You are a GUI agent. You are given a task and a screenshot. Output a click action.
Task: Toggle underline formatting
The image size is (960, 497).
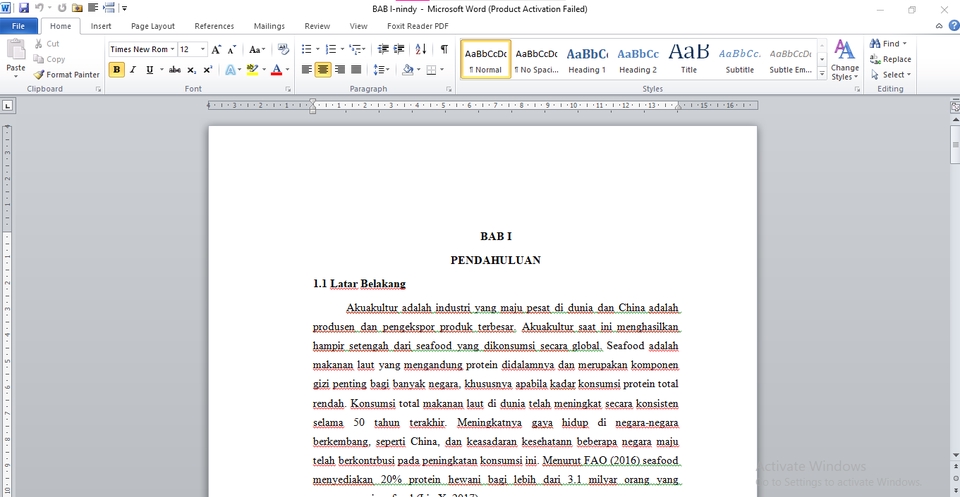coord(149,70)
